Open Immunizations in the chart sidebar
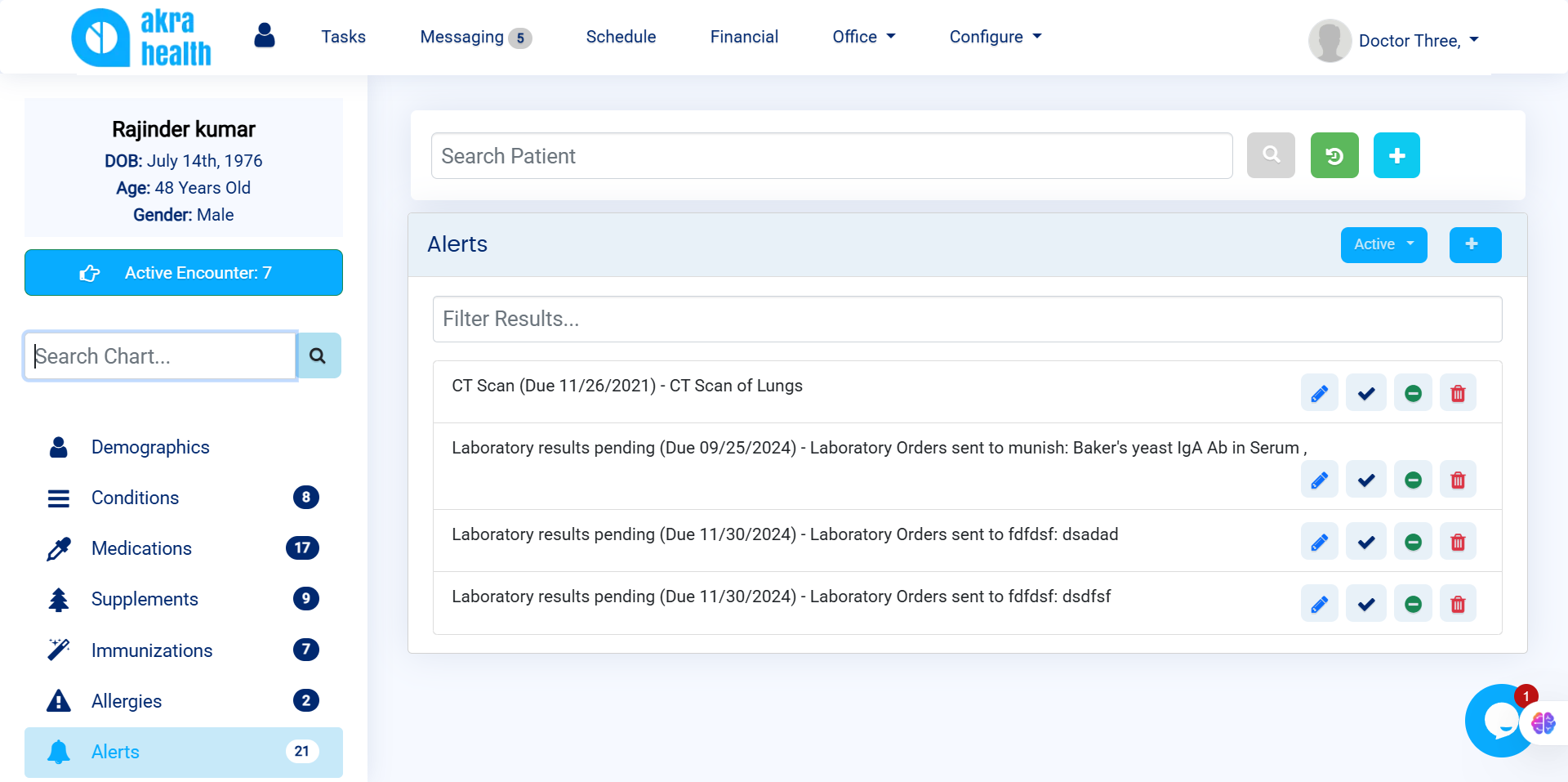The height and width of the screenshot is (782, 1568). click(x=184, y=650)
